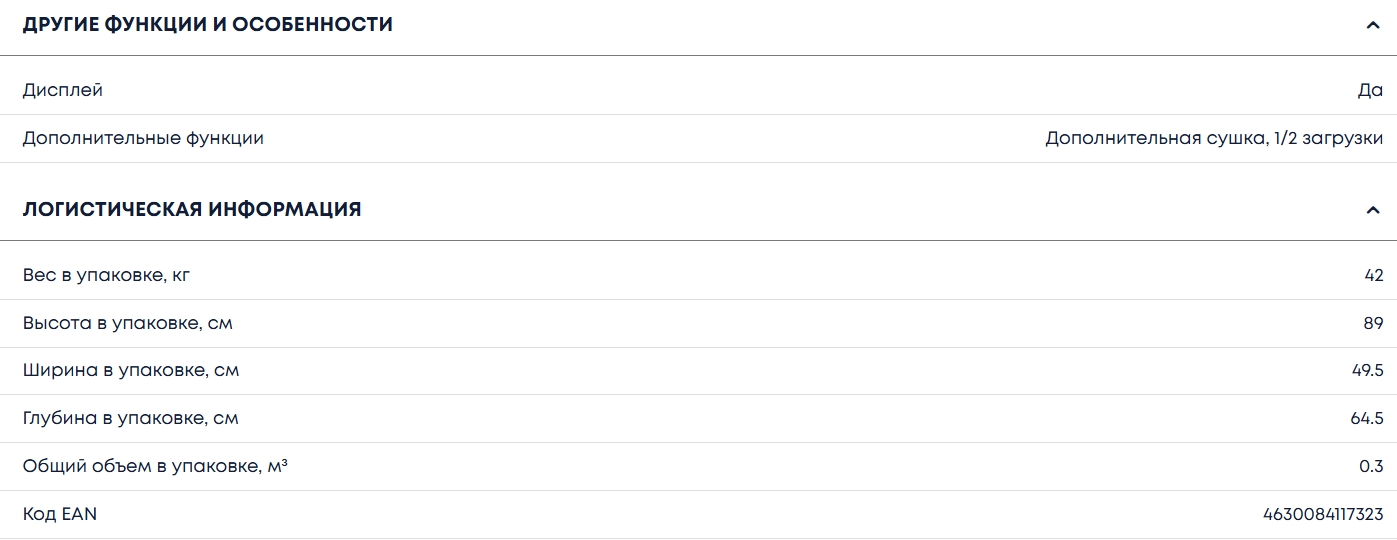Screen dimensions: 1397x540
Task: Click the packaged width value 49.5
Action: pyautogui.click(x=1367, y=371)
